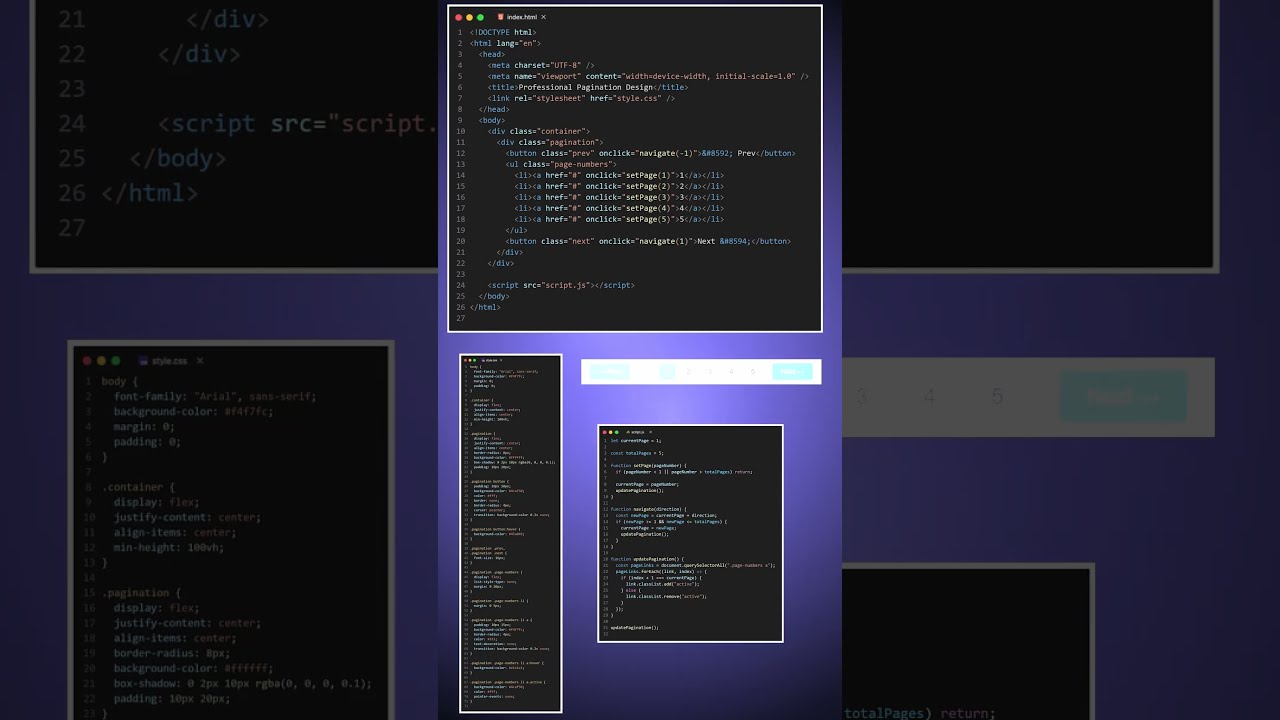Click the Next button in the enlarged background preview
This screenshot has height=720, width=1280.
(x=1126, y=397)
